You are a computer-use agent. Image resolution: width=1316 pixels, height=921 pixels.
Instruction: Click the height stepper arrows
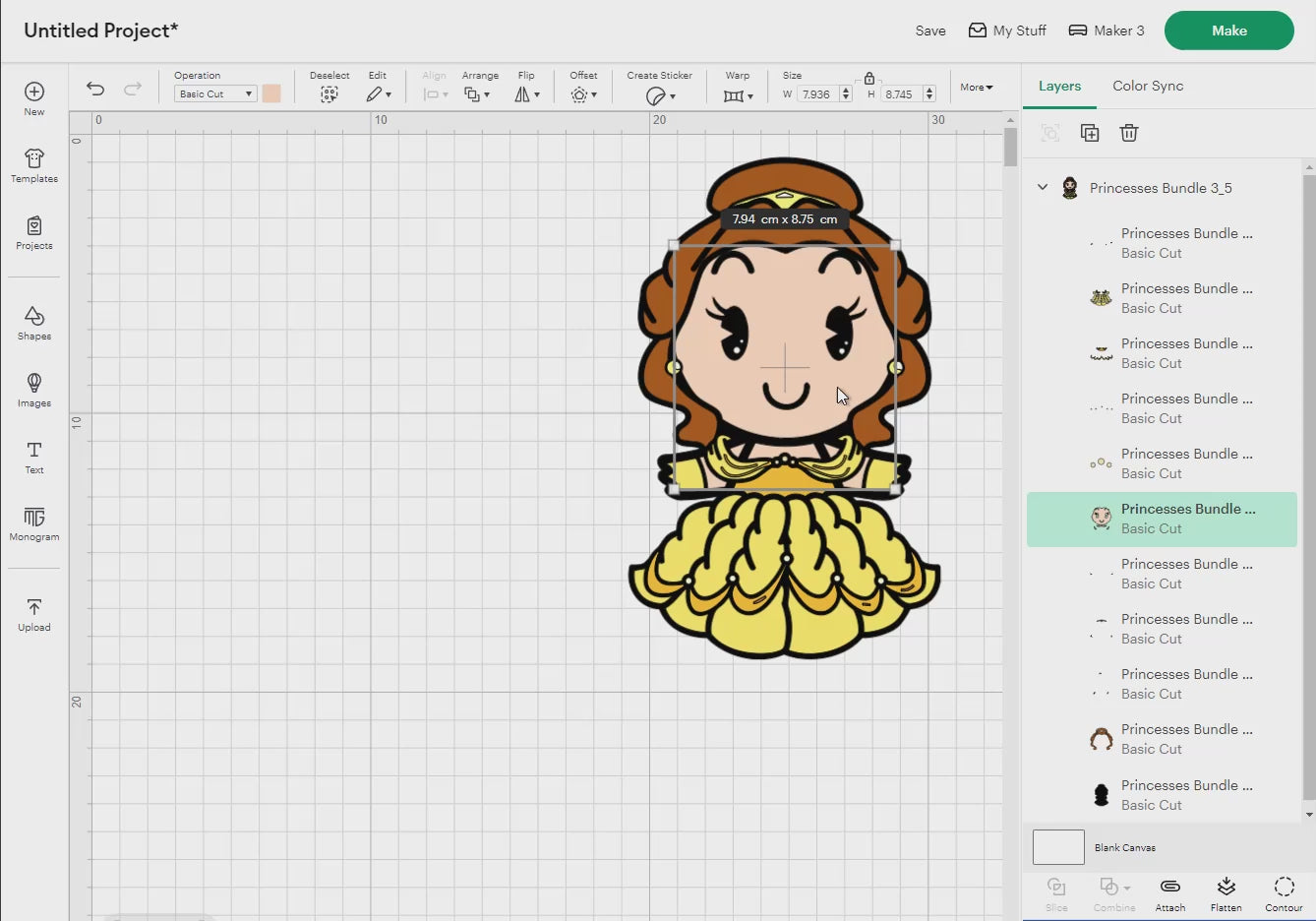pyautogui.click(x=929, y=94)
